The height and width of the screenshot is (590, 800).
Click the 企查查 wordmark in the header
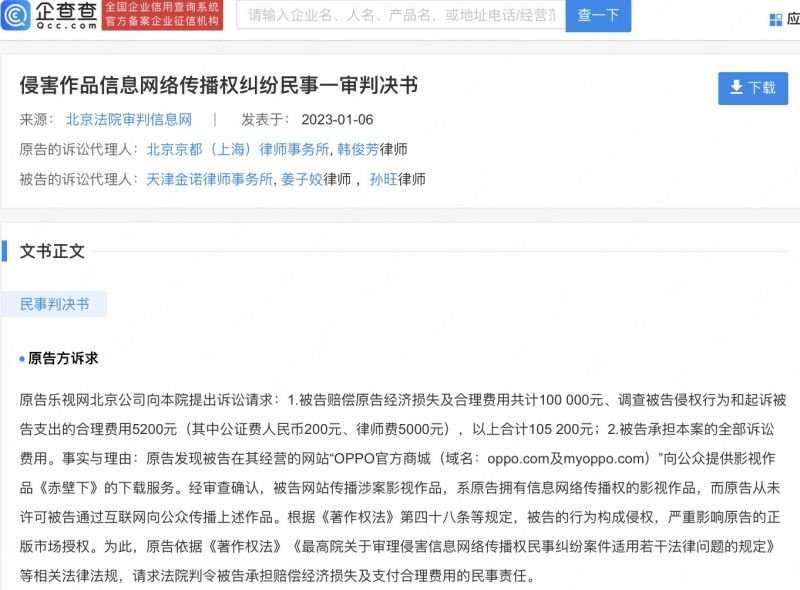tap(66, 15)
